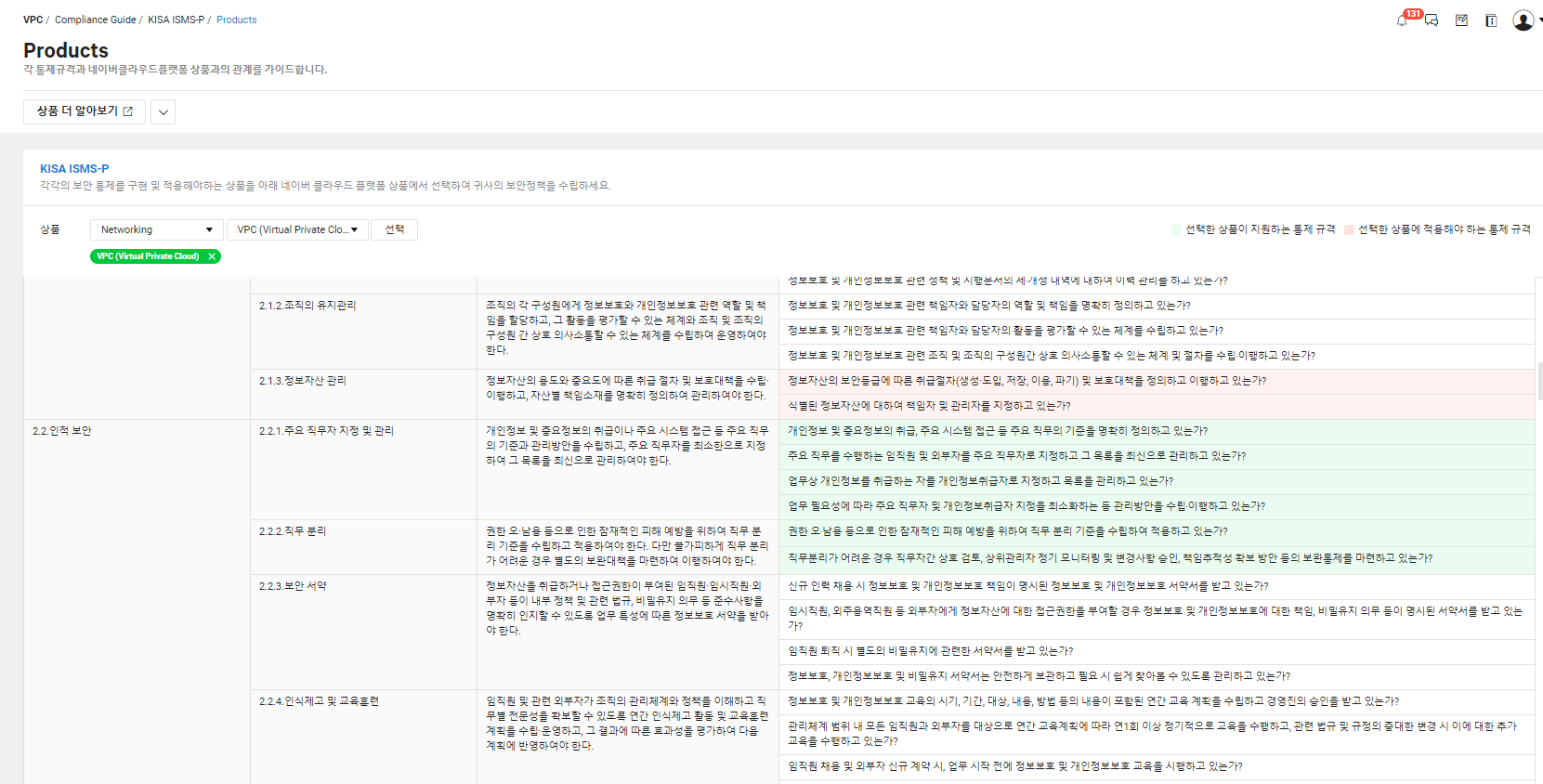Click the 선택 button

395,229
